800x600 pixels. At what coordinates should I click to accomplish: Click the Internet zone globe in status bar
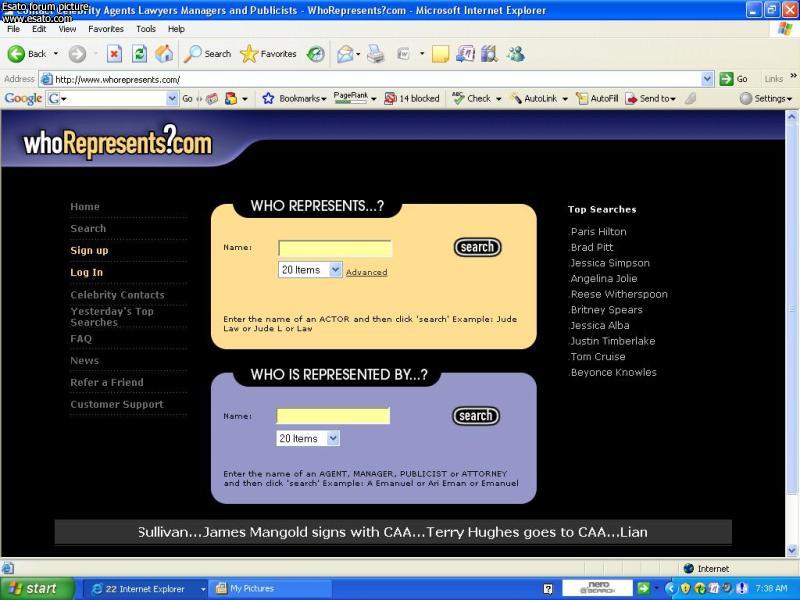coord(688,568)
